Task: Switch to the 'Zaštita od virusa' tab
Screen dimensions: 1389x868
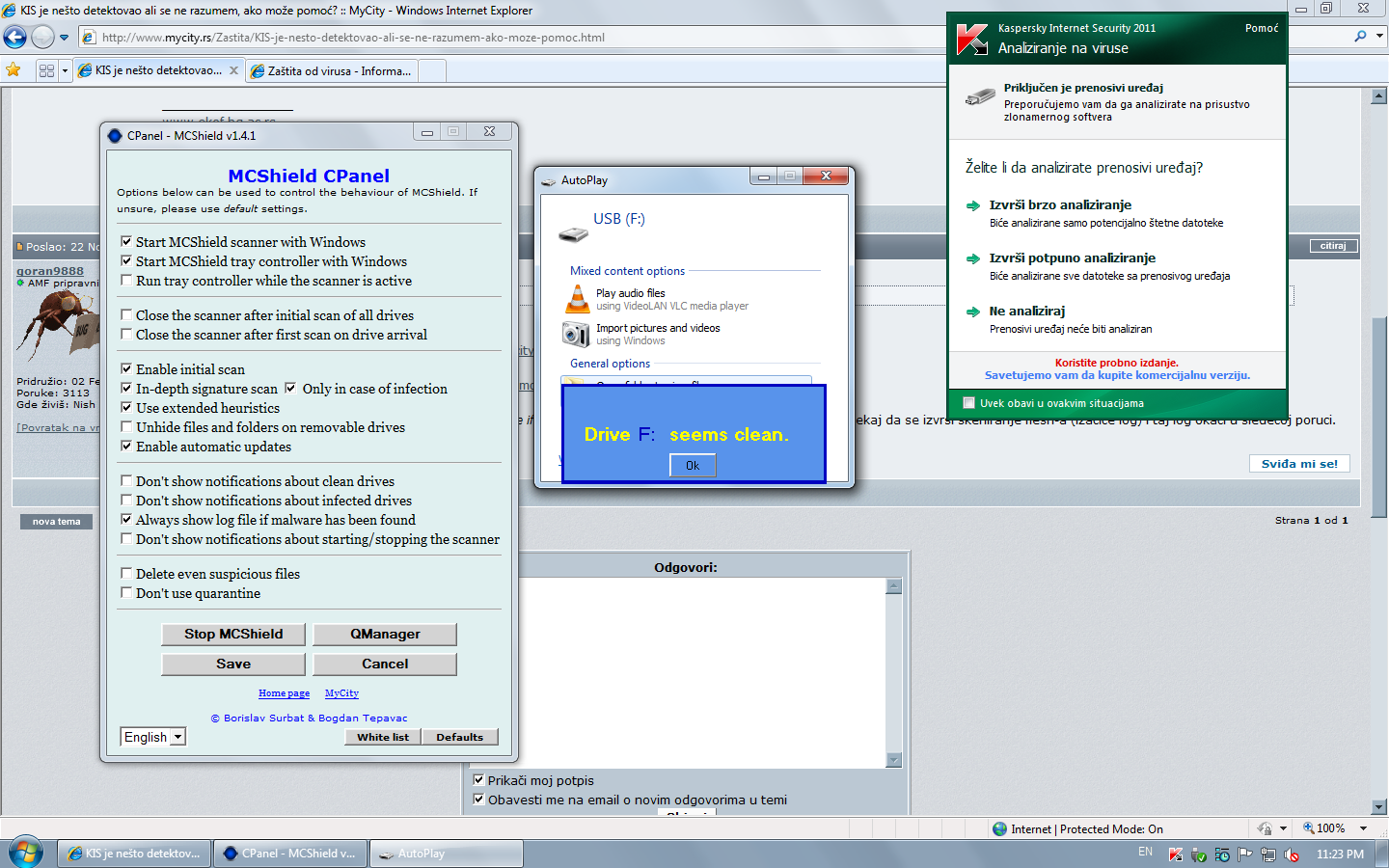Action: (x=334, y=70)
